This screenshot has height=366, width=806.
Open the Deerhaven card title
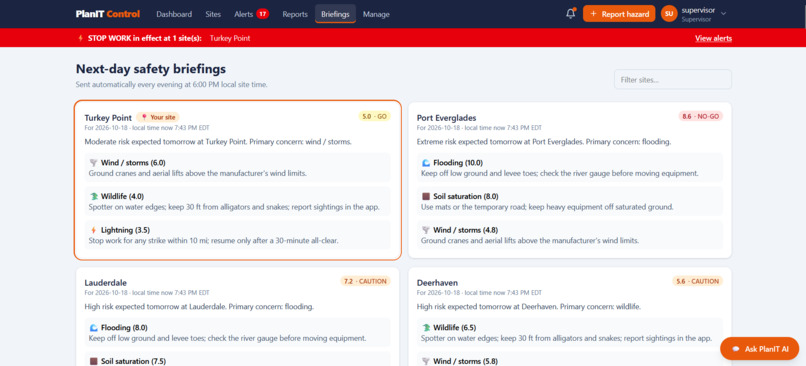437,283
